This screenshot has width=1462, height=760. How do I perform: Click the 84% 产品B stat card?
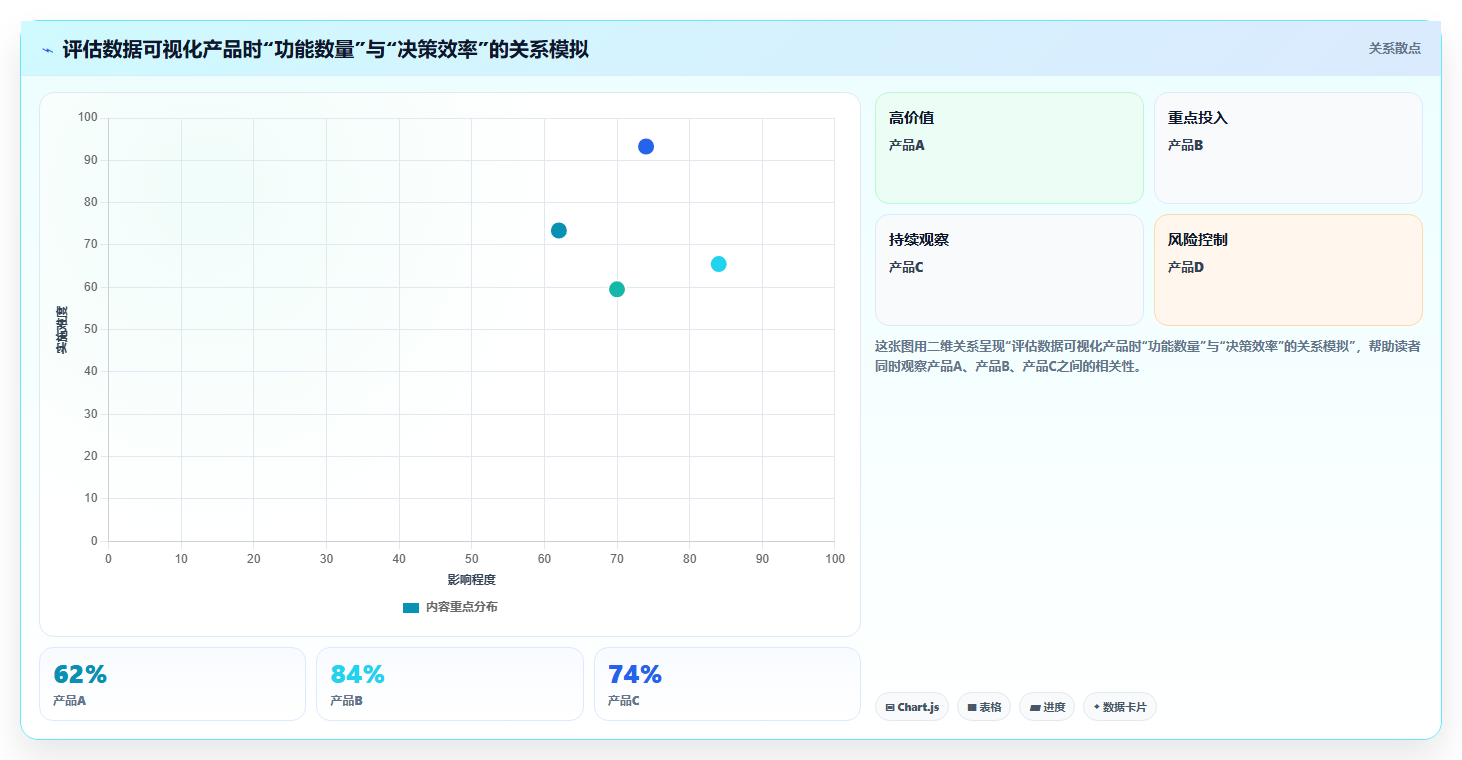tap(450, 684)
